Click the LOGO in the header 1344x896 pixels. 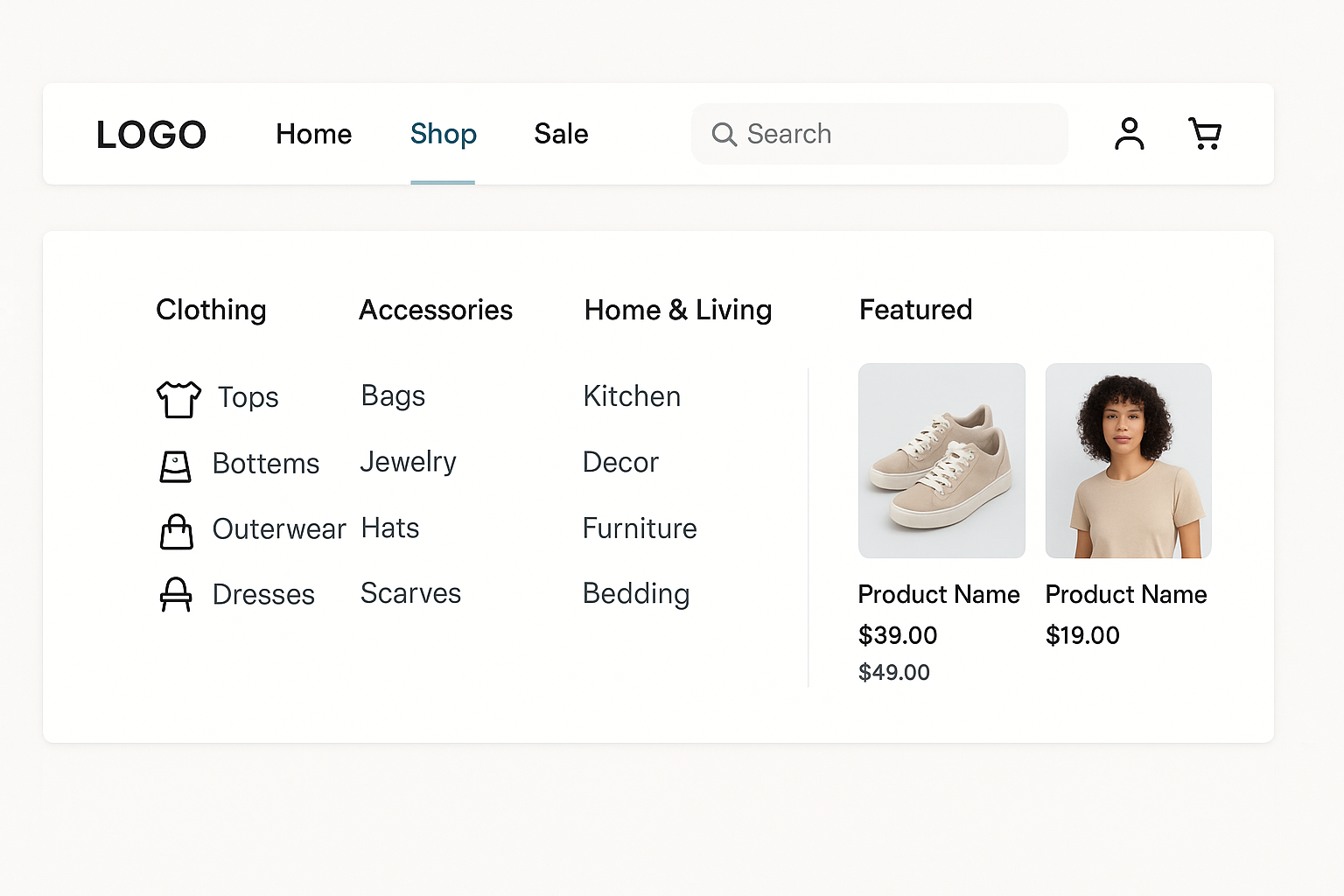[x=151, y=133]
